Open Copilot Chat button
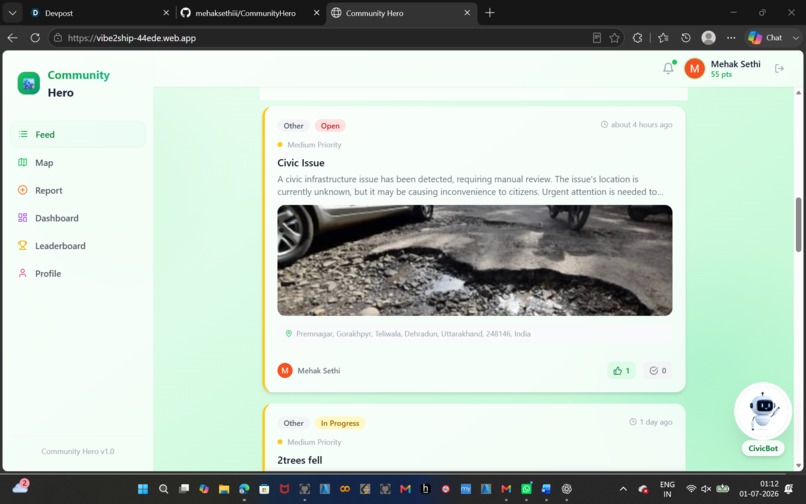 pos(765,38)
